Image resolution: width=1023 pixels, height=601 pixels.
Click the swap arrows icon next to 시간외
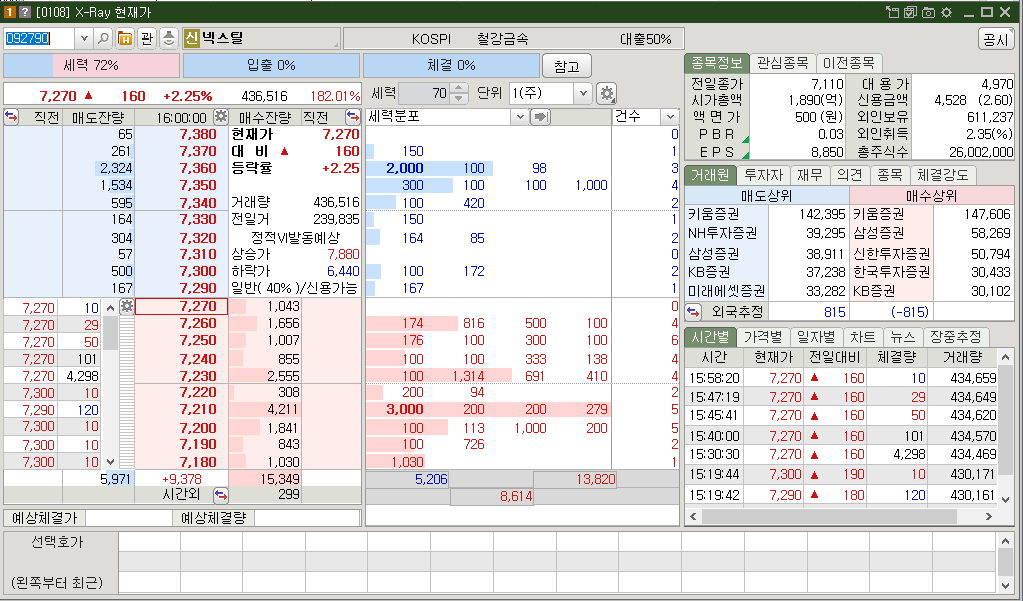point(221,493)
